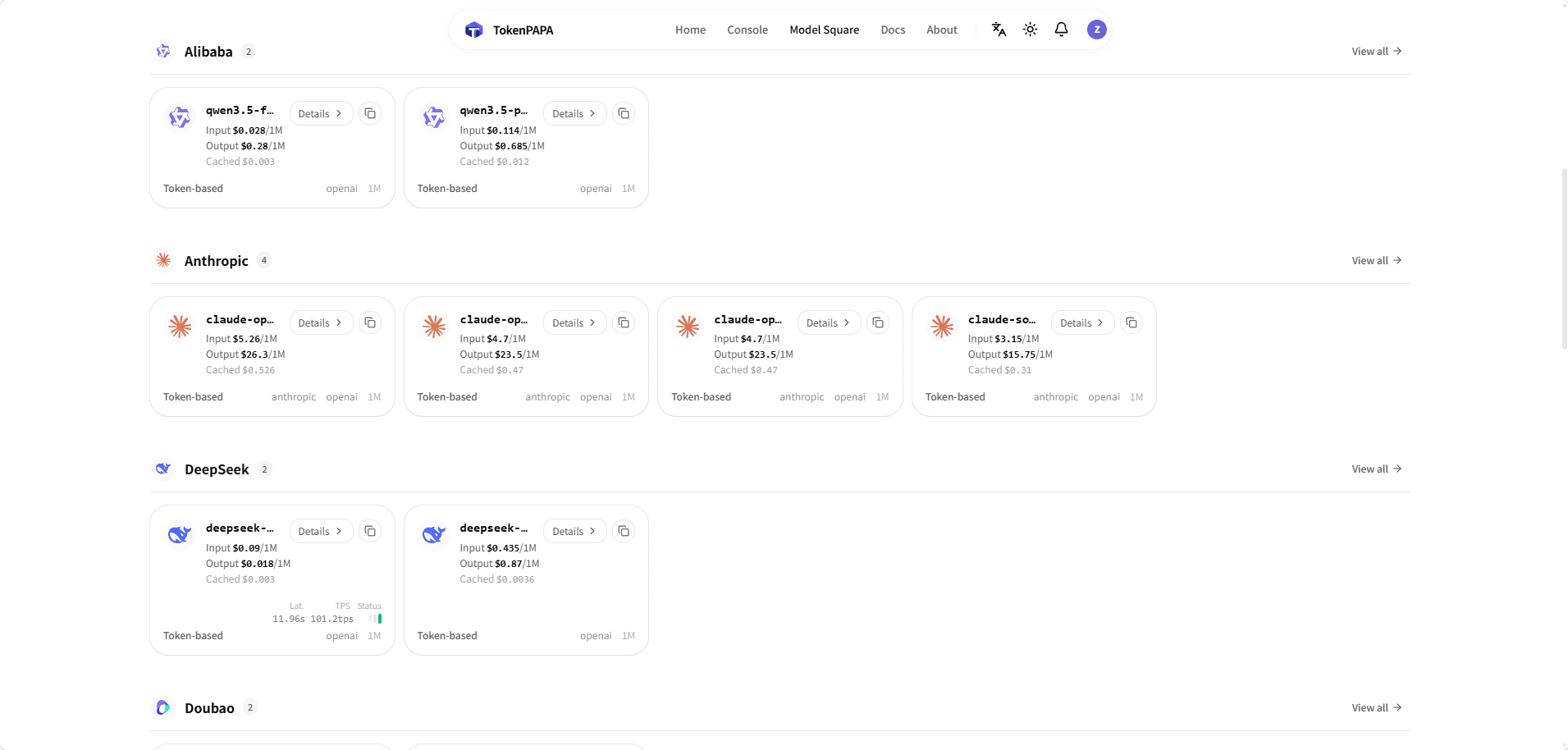The width and height of the screenshot is (1568, 750).
Task: Click the TokenPAPA brand name text
Action: pyautogui.click(x=523, y=30)
